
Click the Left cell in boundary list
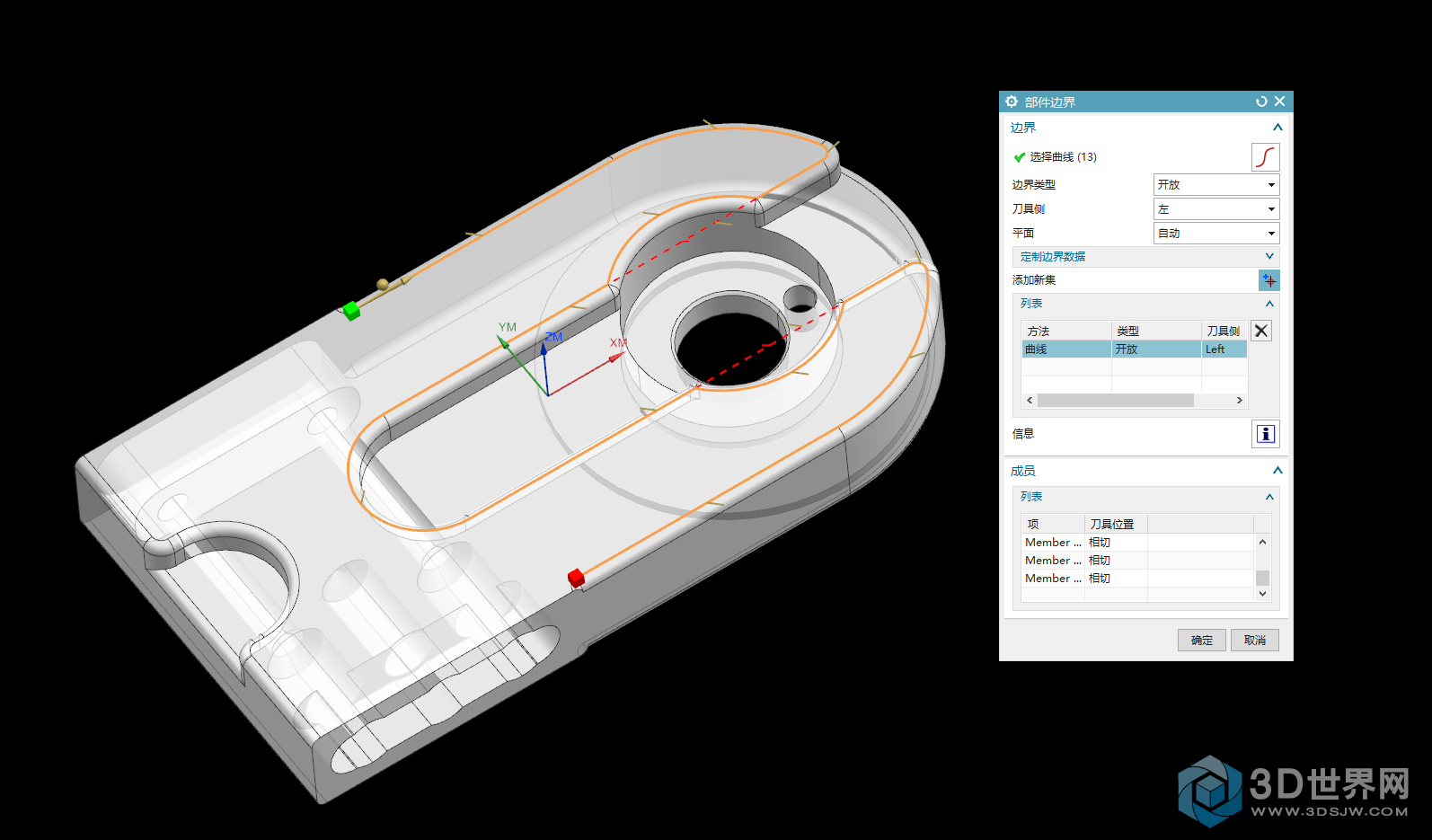point(1224,349)
